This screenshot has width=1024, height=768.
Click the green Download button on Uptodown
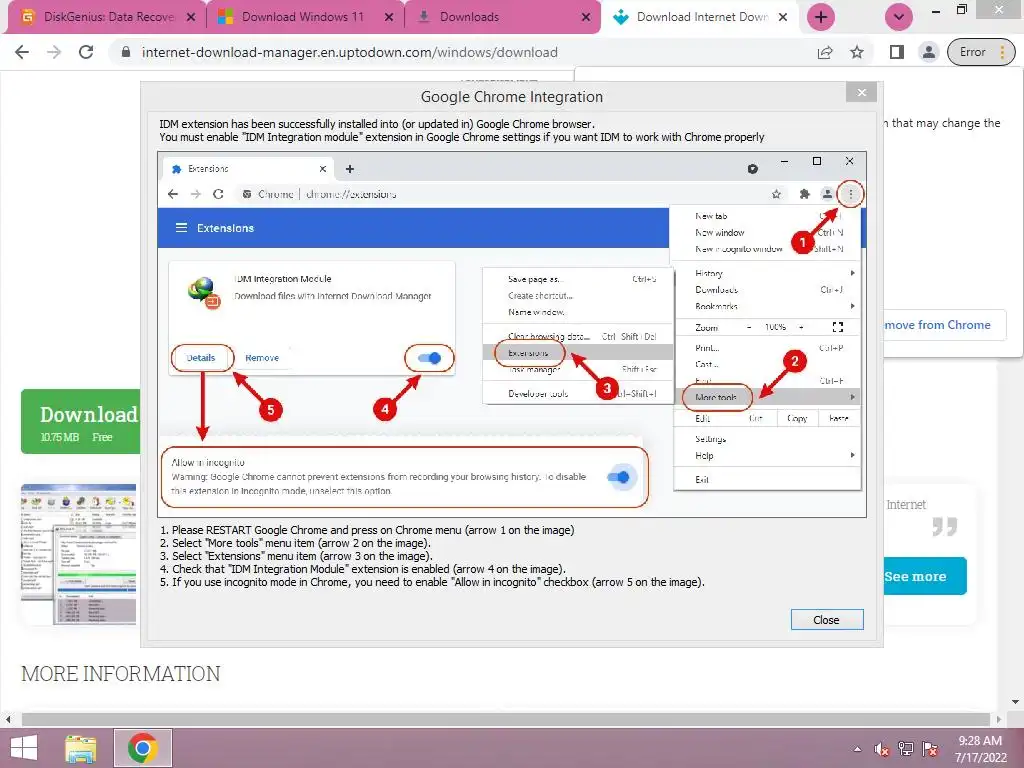(80, 422)
